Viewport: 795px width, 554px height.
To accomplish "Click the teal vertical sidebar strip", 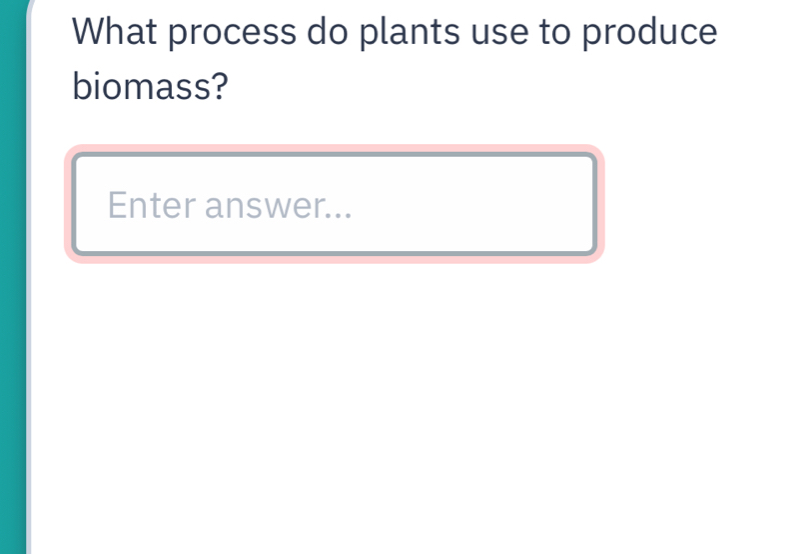I will pos(11,300).
